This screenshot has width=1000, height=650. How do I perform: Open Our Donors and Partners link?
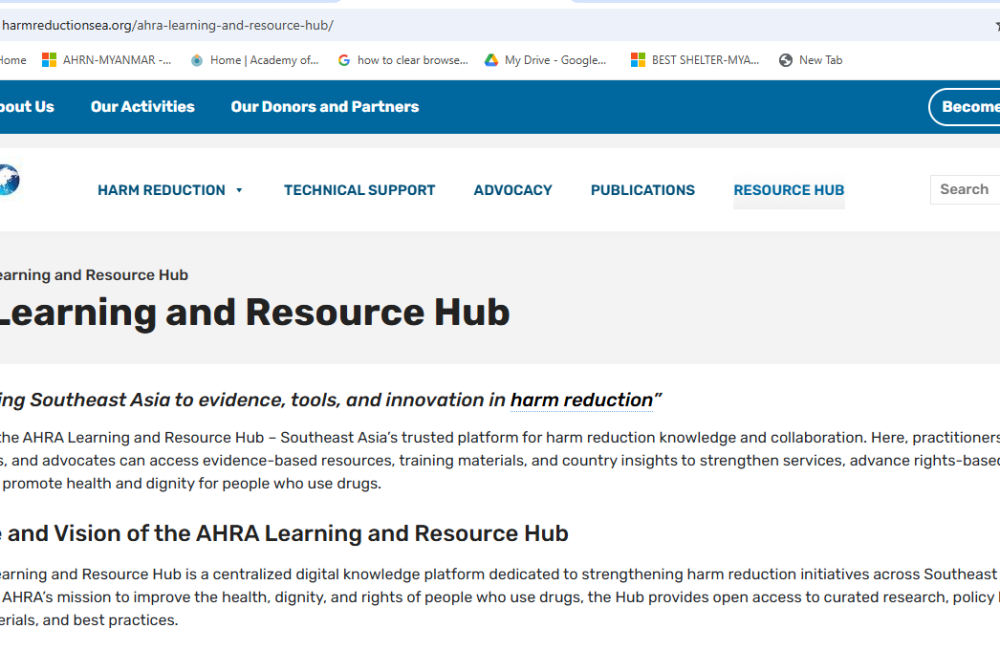click(324, 107)
